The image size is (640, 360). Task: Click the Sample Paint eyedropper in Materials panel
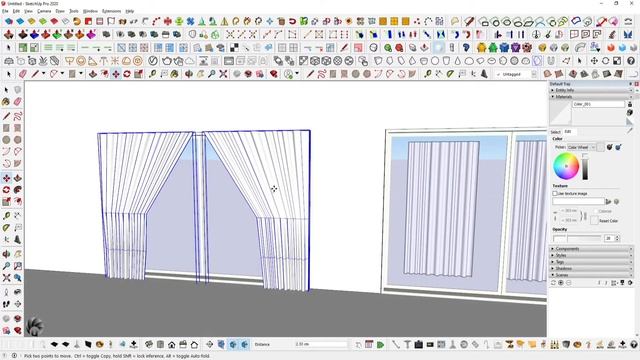click(x=630, y=130)
